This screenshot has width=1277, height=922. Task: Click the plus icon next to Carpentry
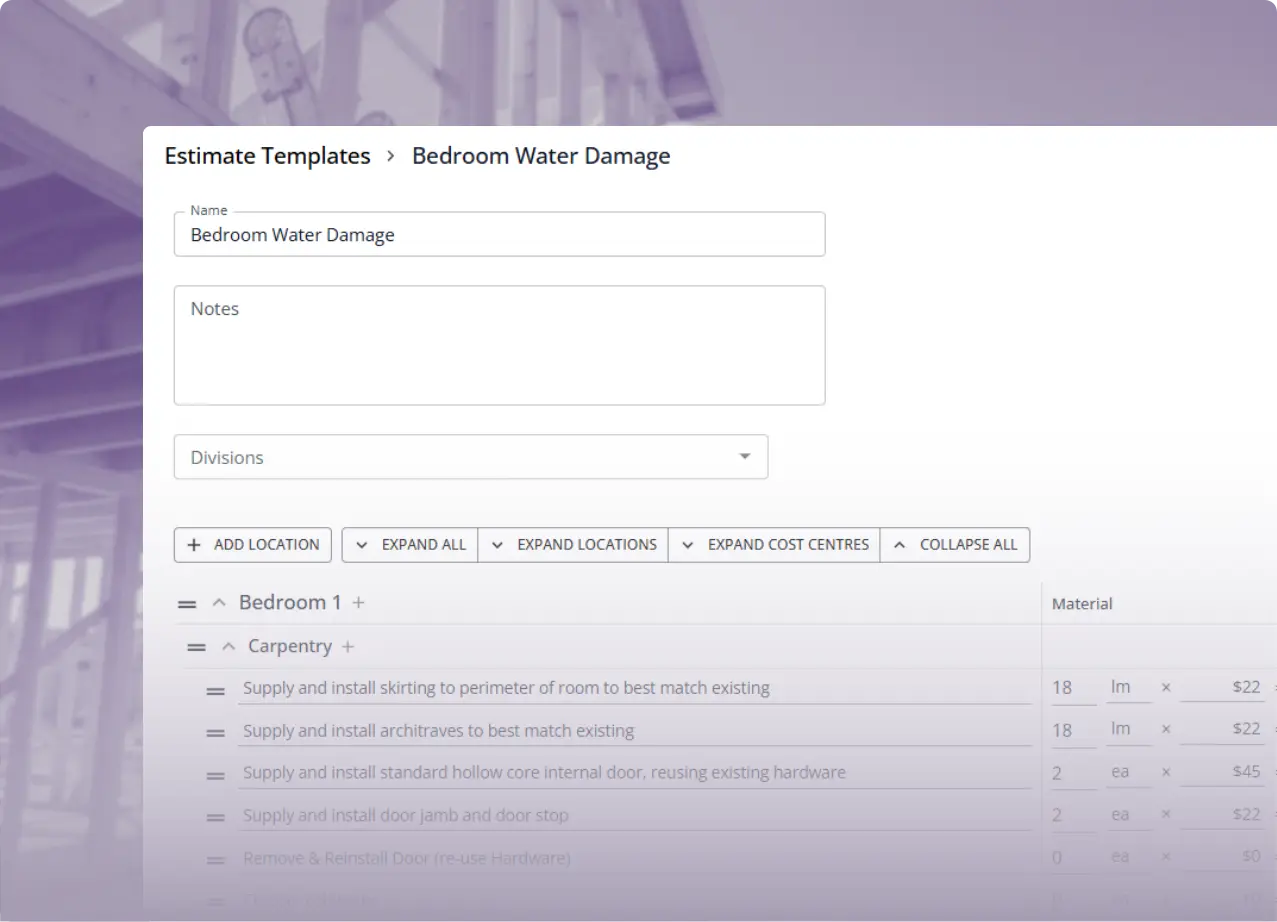click(348, 647)
